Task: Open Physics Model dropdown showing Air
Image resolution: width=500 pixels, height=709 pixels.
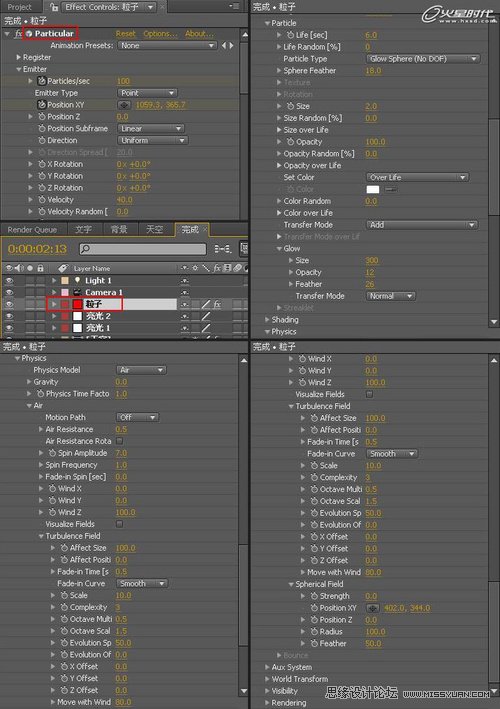Action: pyautogui.click(x=141, y=370)
